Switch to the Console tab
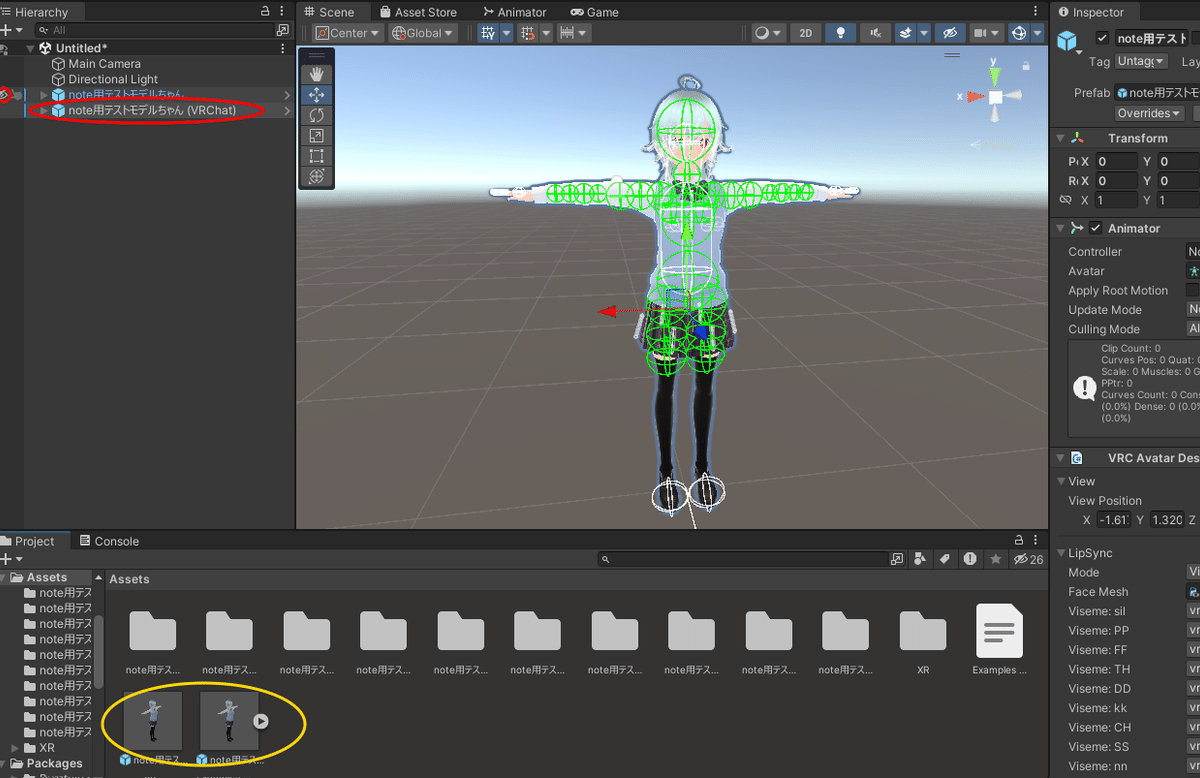The height and width of the screenshot is (778, 1200). 109,541
